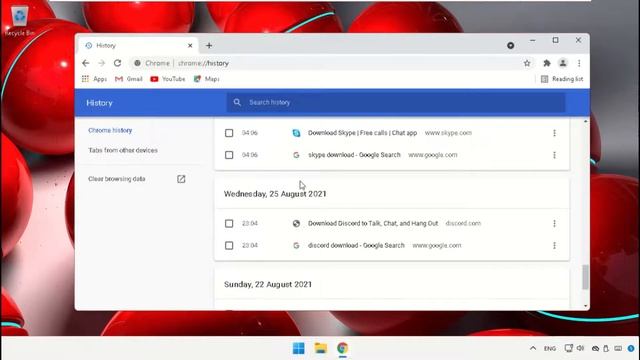
Task: Bookmark this page with the star icon
Action: pyautogui.click(x=527, y=63)
